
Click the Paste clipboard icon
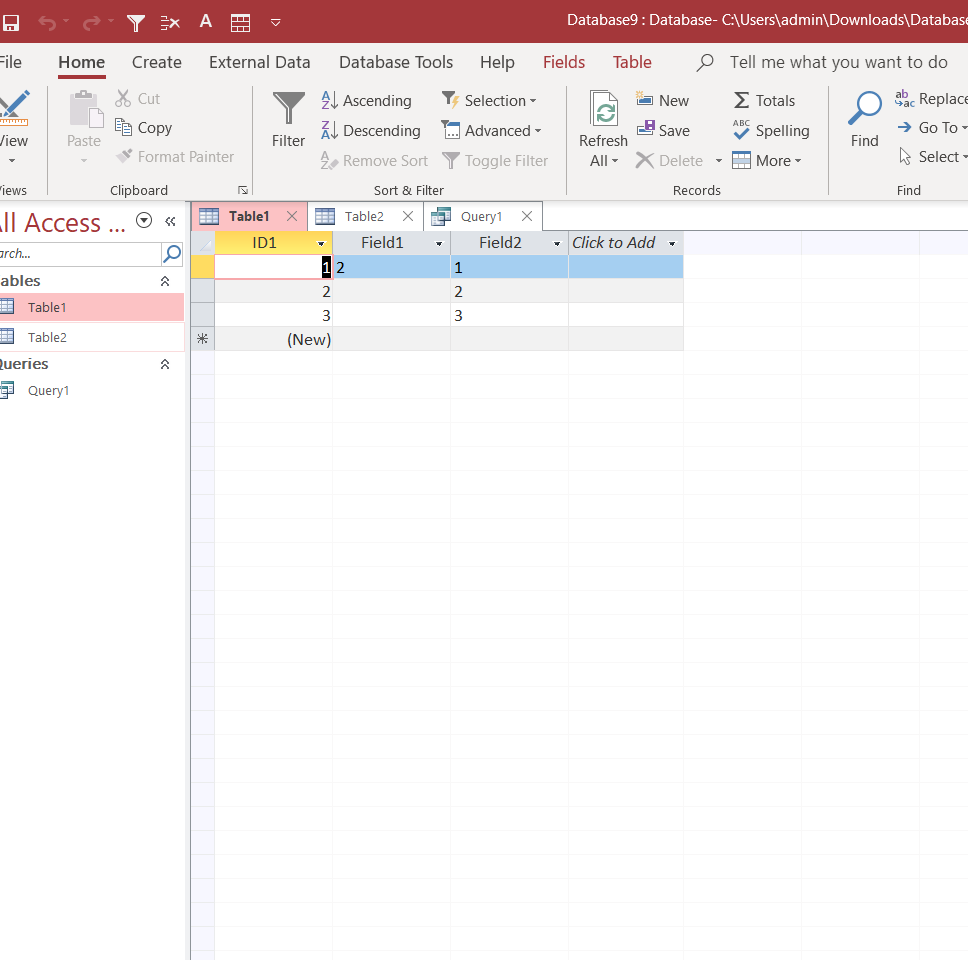85,109
